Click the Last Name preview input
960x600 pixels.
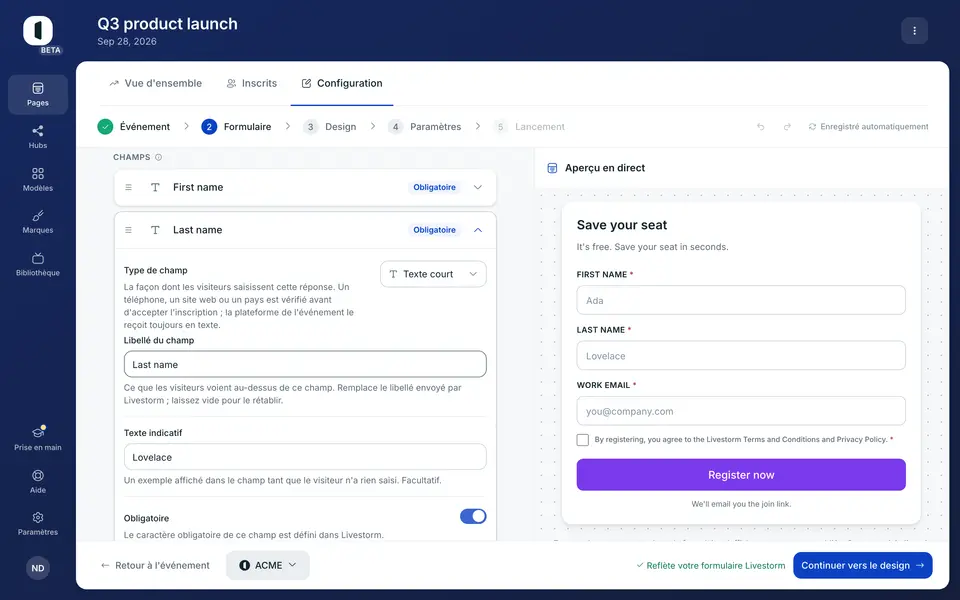point(741,355)
